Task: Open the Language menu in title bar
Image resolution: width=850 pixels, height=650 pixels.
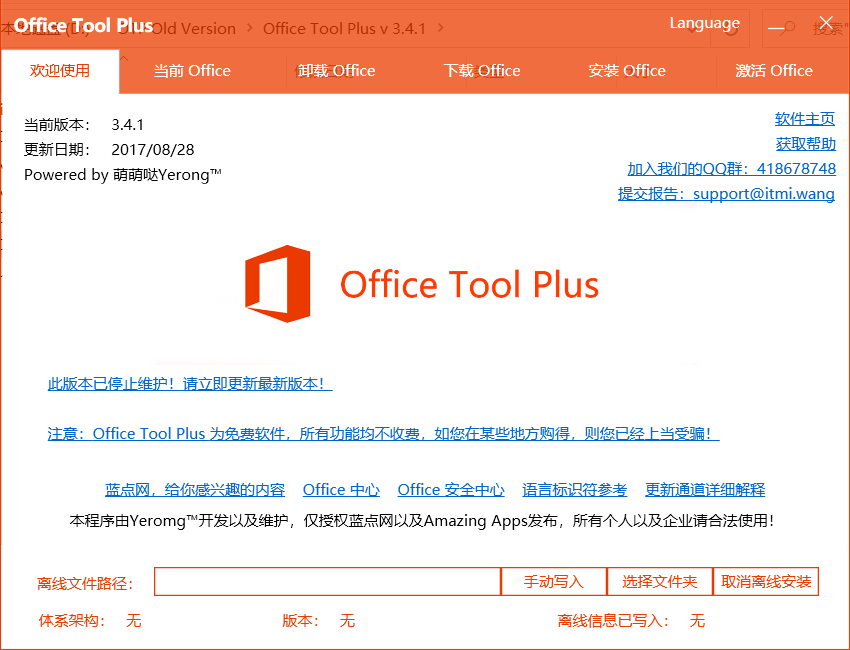Action: point(704,24)
